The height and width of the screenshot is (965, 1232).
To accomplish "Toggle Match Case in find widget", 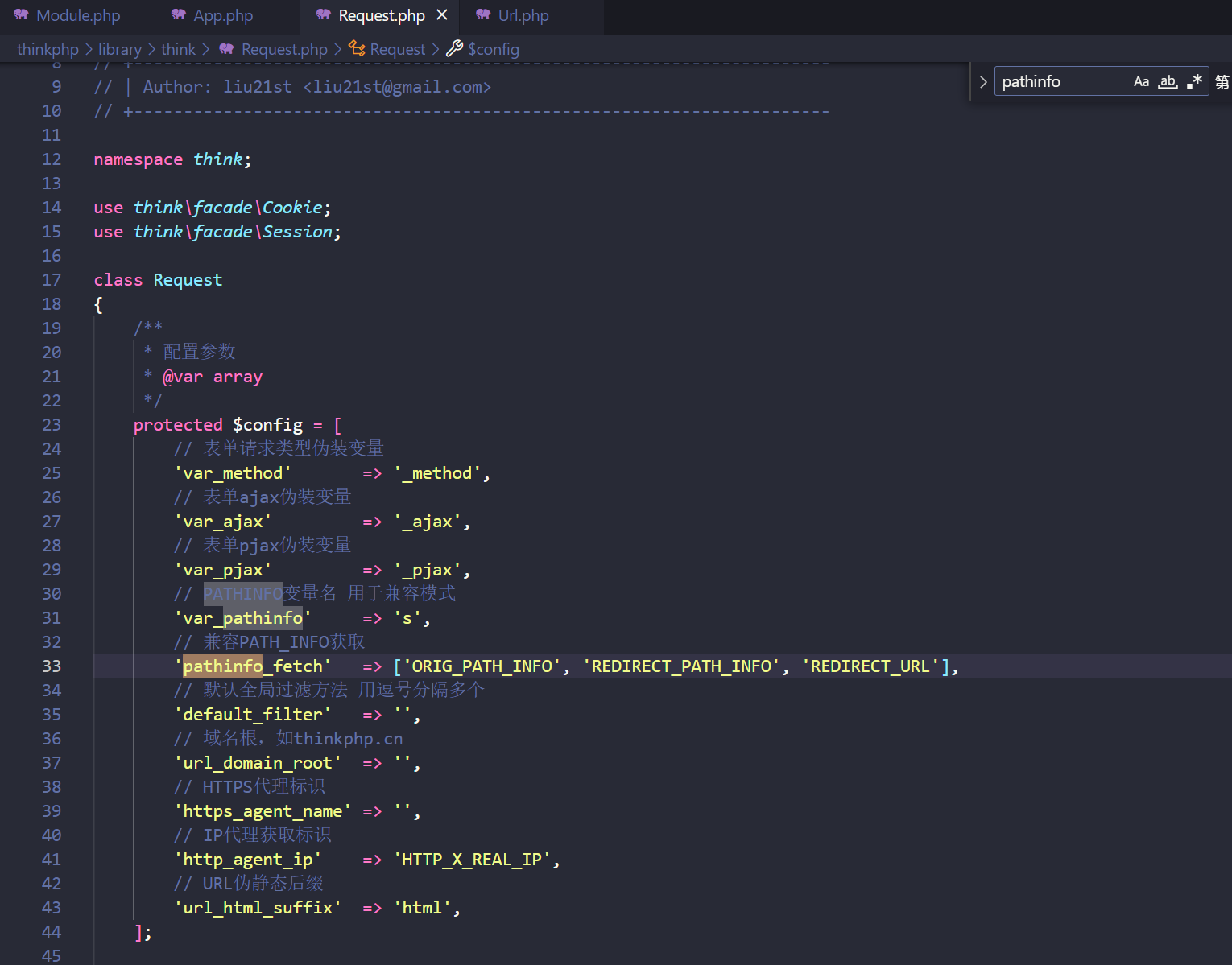I will pos(1141,81).
